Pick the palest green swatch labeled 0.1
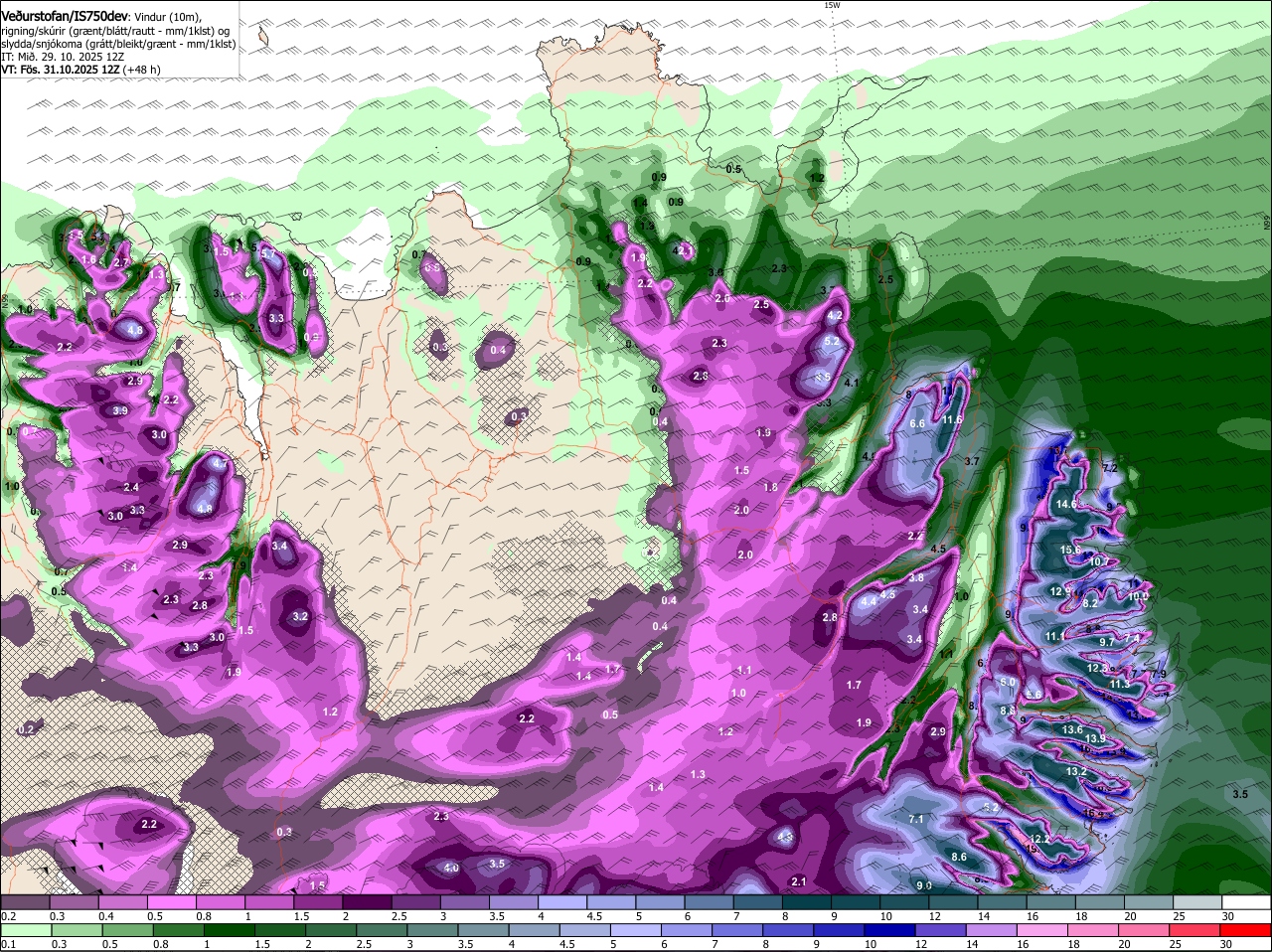Screen dimensions: 1272x952 (x=25, y=930)
